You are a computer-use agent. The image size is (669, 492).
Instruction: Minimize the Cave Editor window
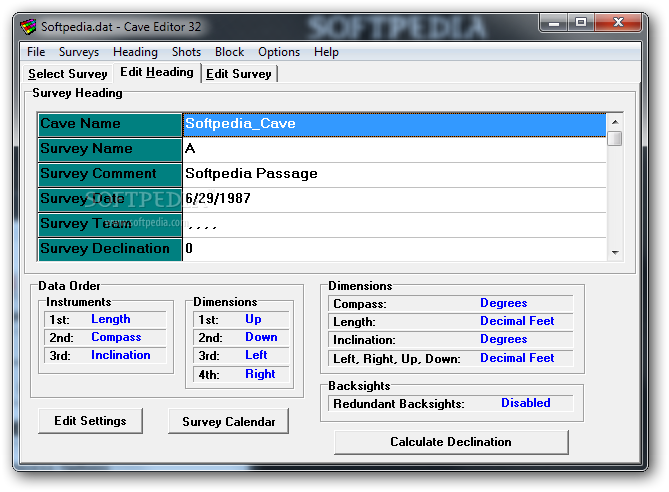tap(554, 23)
